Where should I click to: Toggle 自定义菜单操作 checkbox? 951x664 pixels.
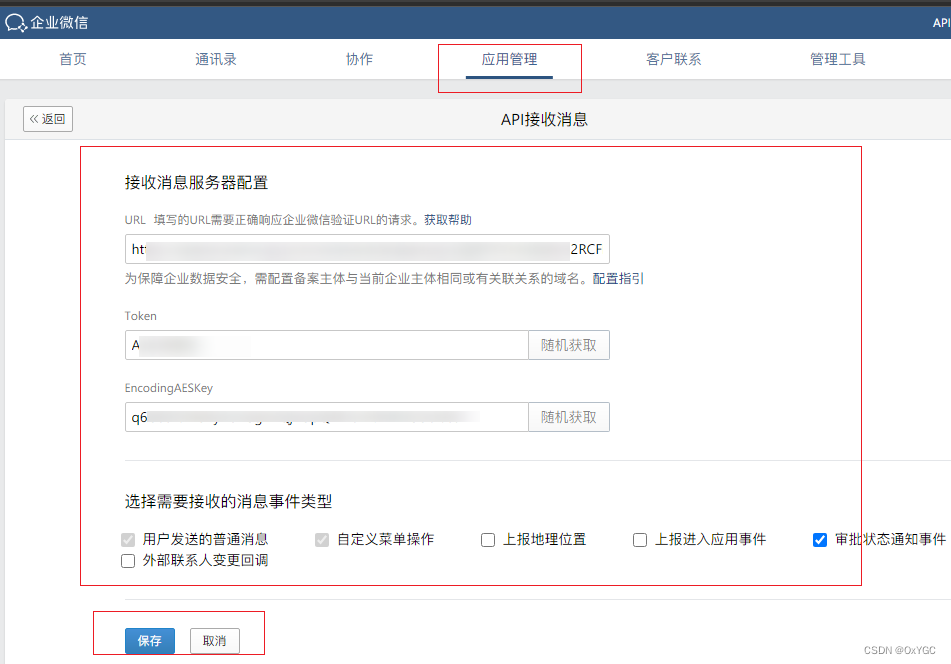click(x=322, y=540)
